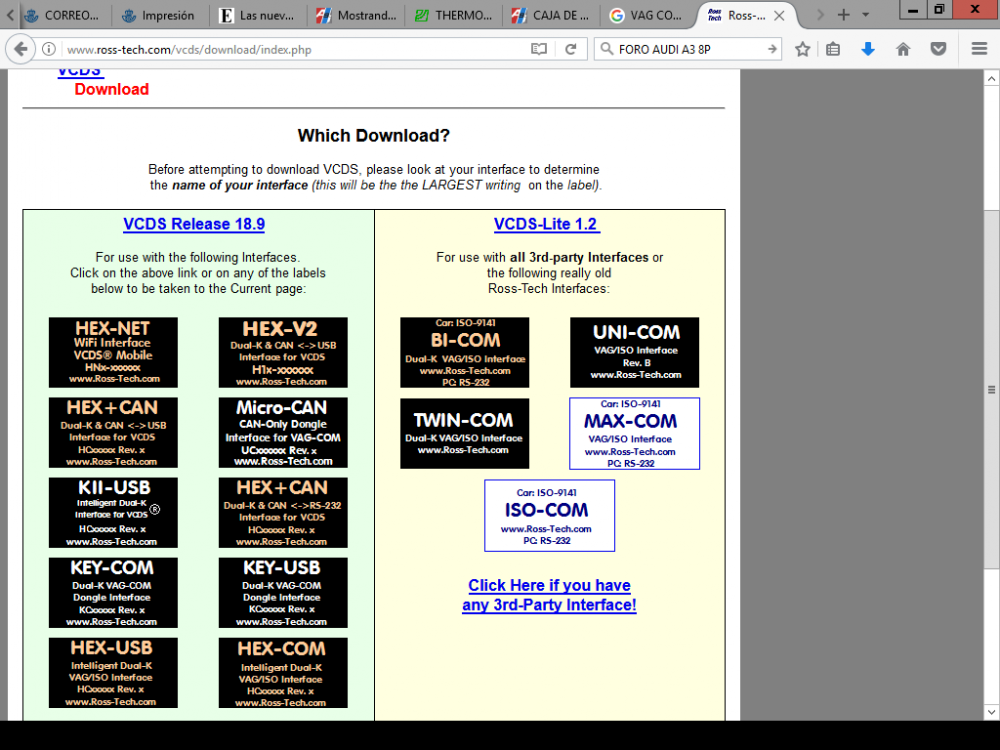Select the HEX+CAN USB interface label
This screenshot has height=750, width=1000.
(x=113, y=432)
